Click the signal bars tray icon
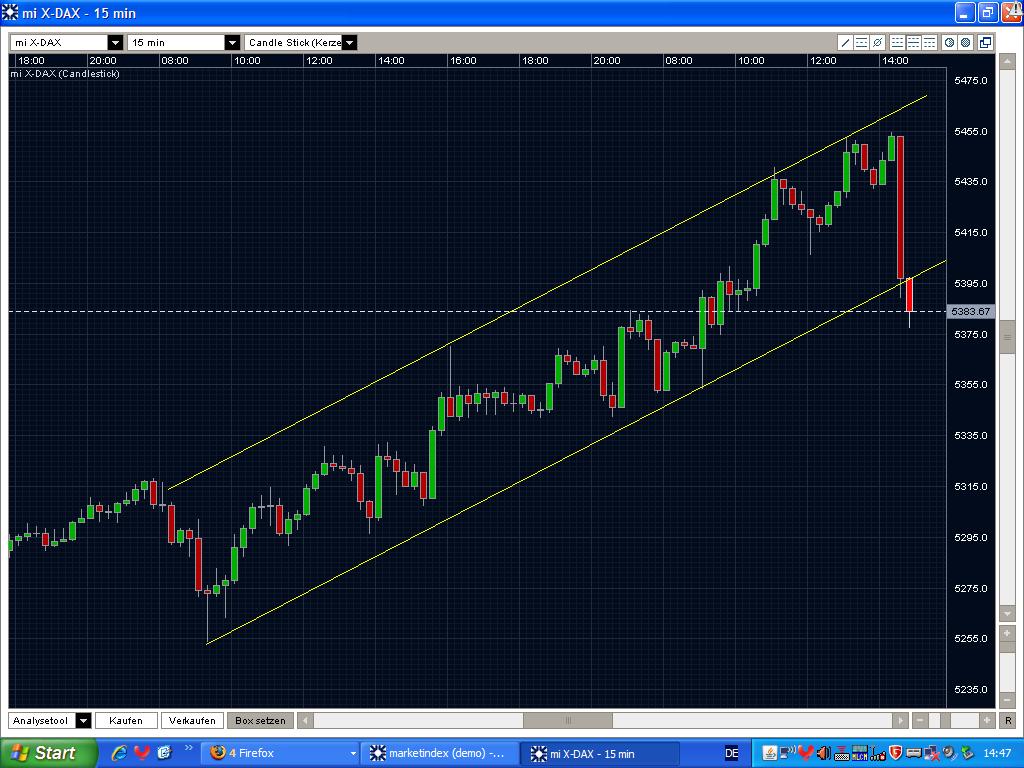The image size is (1024, 768). pyautogui.click(x=878, y=753)
